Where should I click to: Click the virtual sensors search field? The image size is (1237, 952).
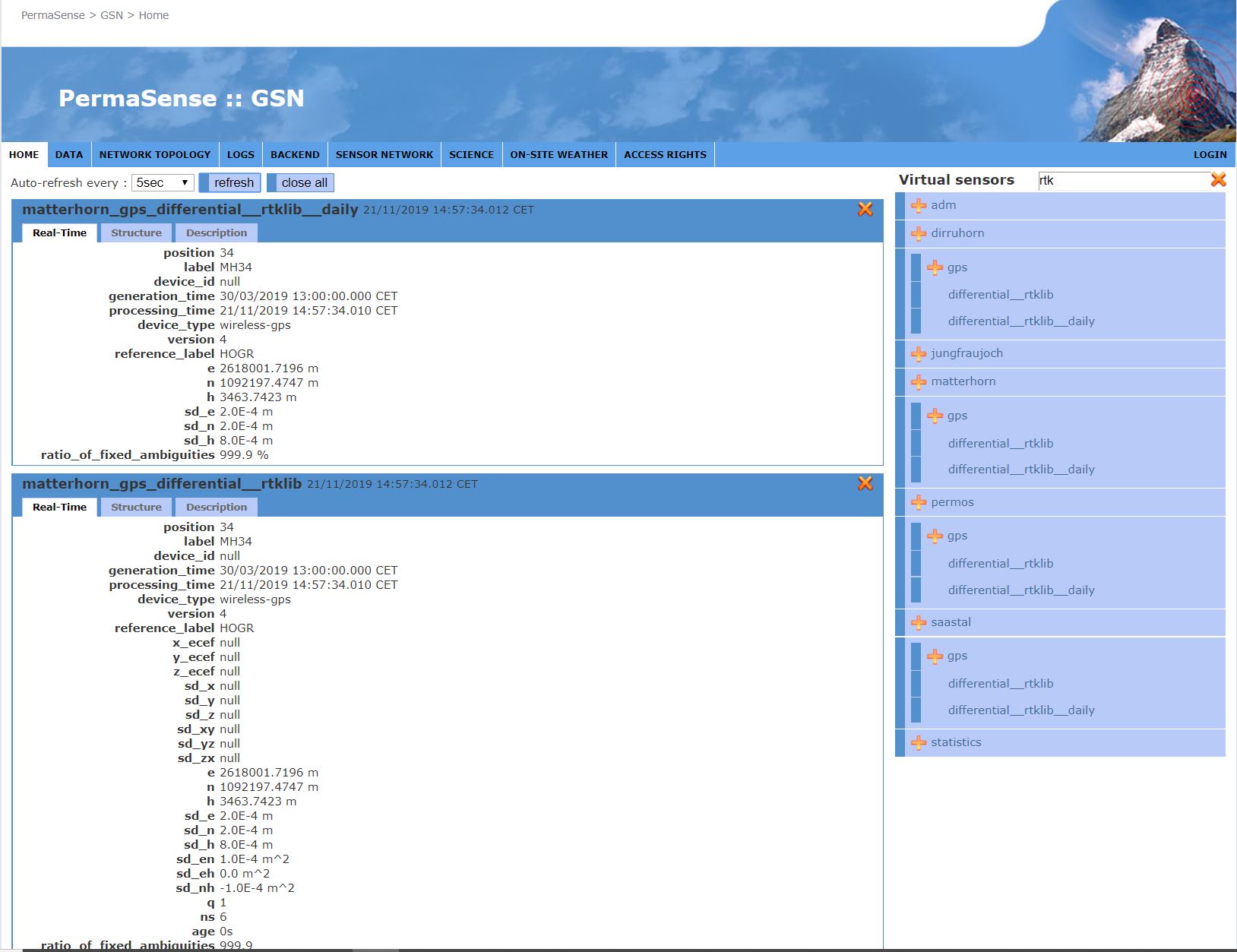point(1122,181)
